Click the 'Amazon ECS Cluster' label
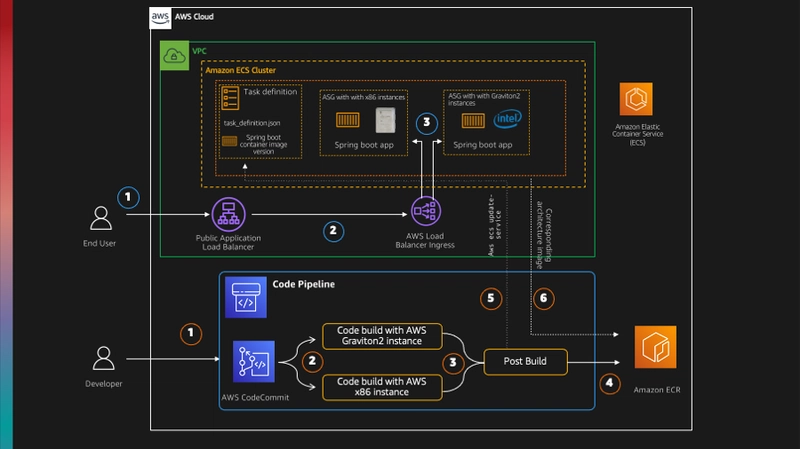The image size is (800, 449). coord(240,70)
